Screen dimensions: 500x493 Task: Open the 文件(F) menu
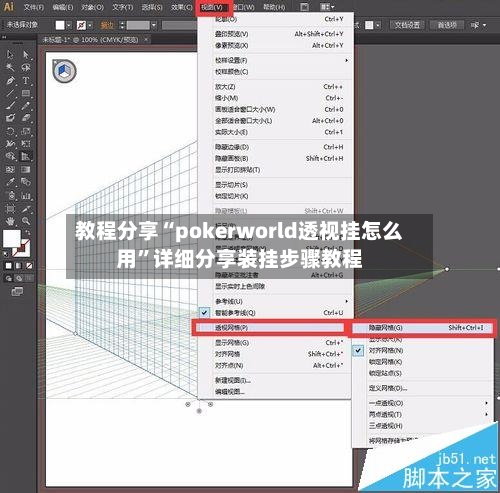pos(34,7)
